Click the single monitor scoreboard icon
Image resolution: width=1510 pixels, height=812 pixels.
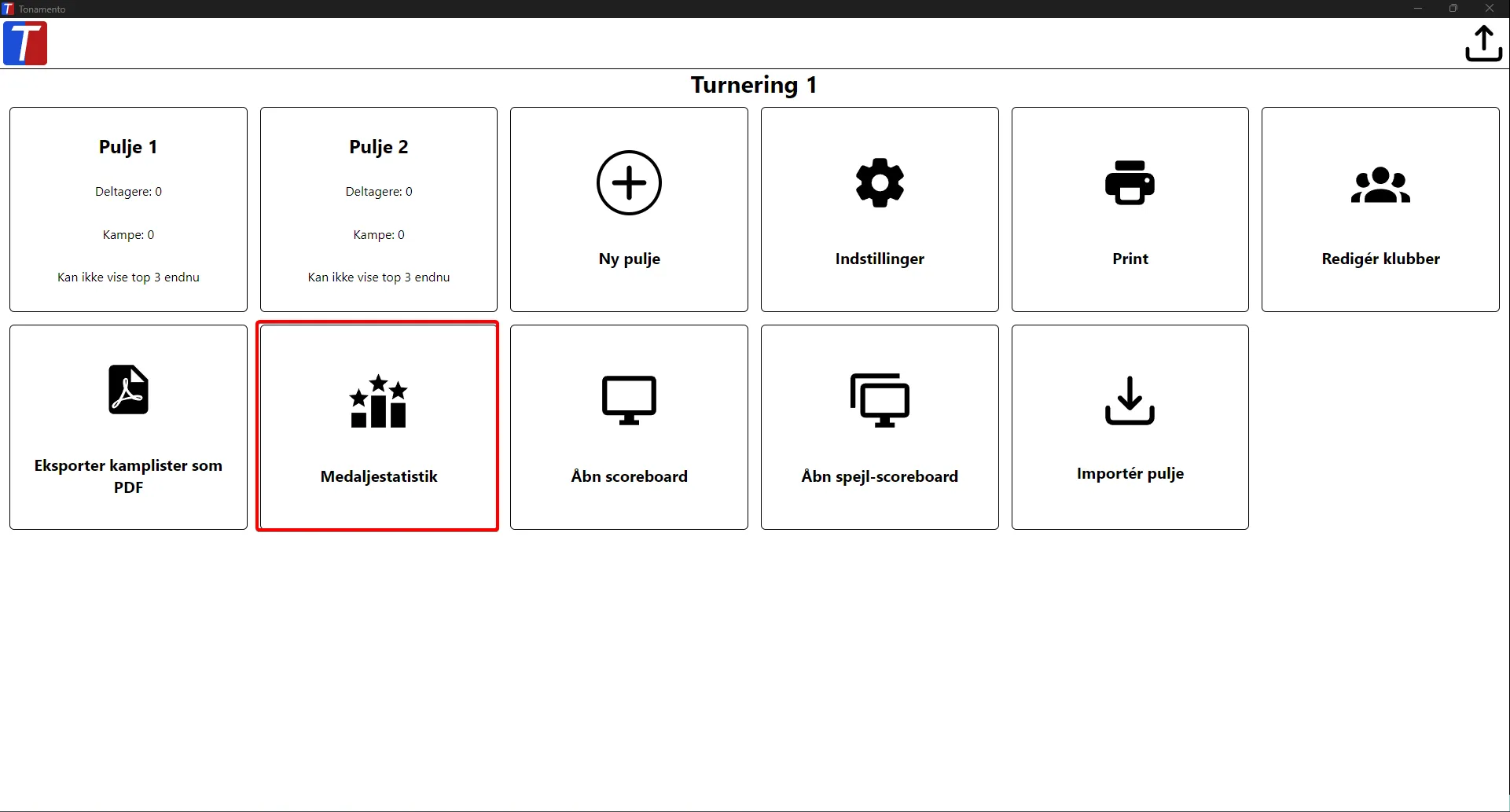click(x=629, y=400)
